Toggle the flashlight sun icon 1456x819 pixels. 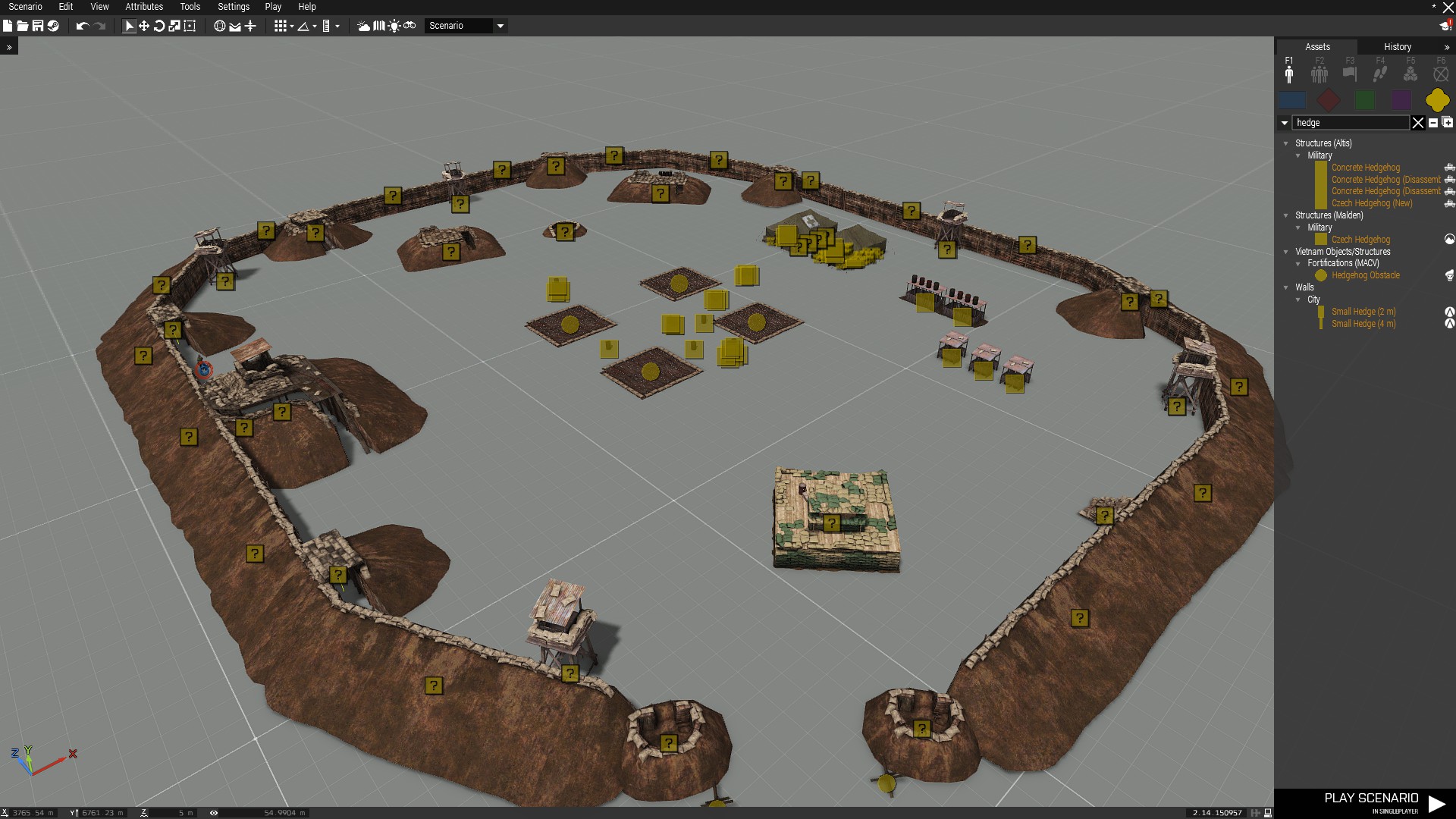[x=394, y=26]
